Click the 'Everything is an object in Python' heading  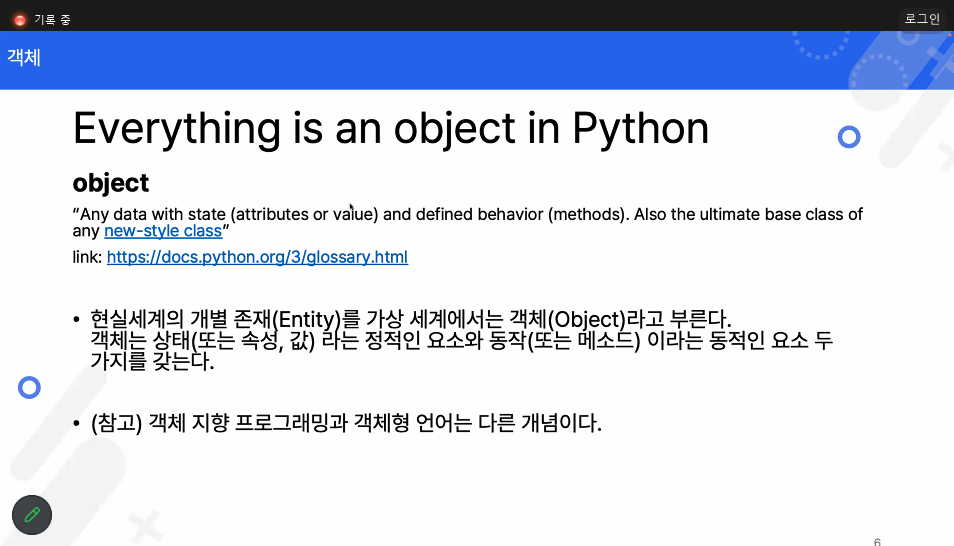391,128
